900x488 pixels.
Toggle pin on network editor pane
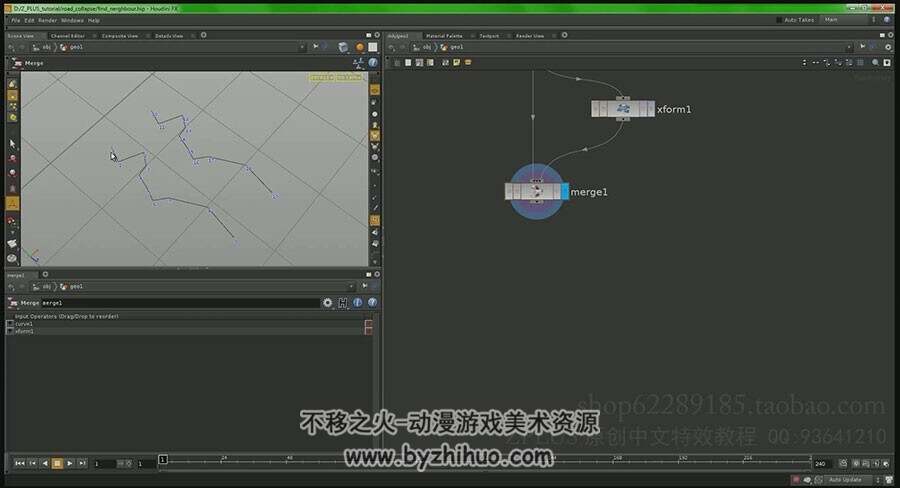tap(862, 47)
